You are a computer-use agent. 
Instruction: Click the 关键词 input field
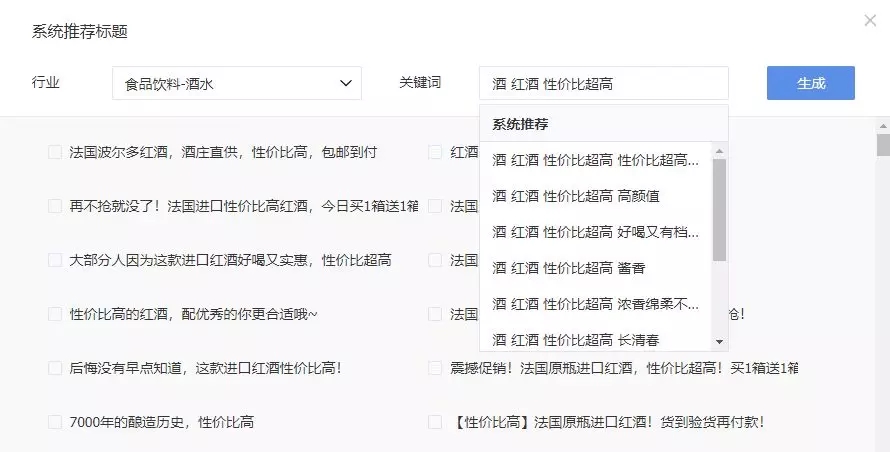tap(603, 83)
